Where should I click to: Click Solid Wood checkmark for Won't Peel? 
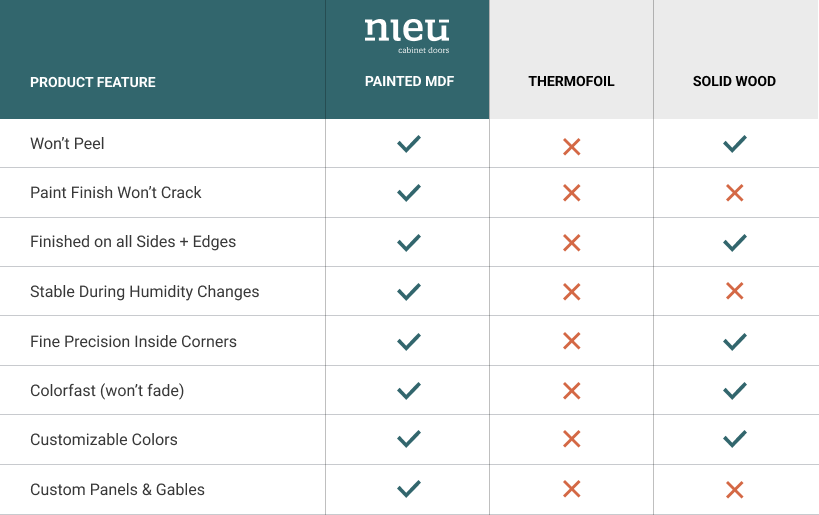tap(735, 144)
